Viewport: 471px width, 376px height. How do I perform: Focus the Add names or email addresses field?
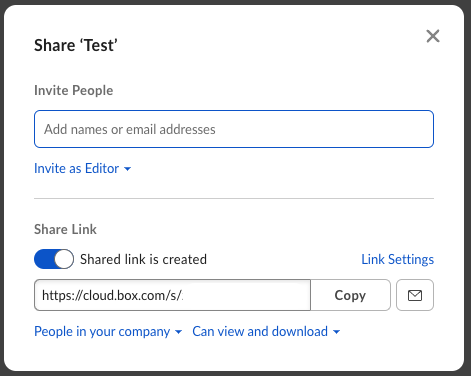click(x=234, y=129)
